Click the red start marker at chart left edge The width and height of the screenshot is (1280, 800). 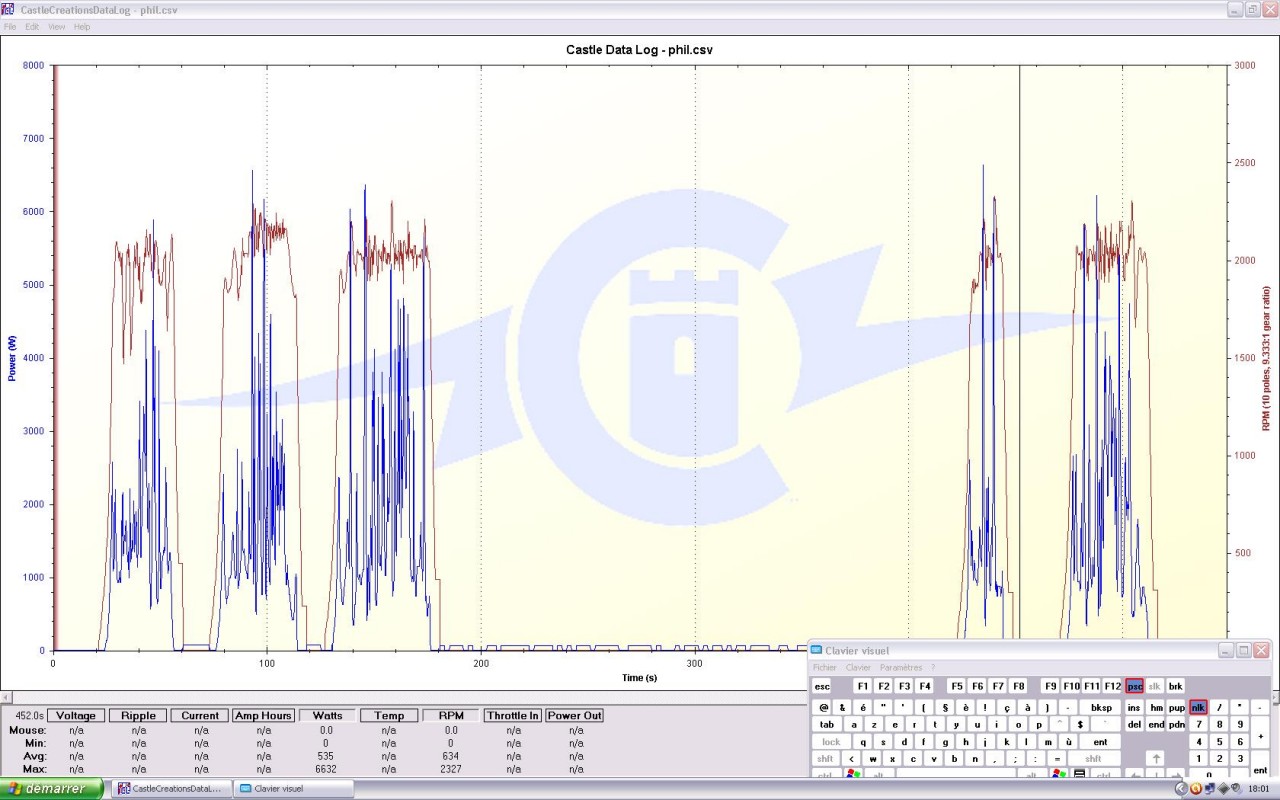(x=55, y=357)
